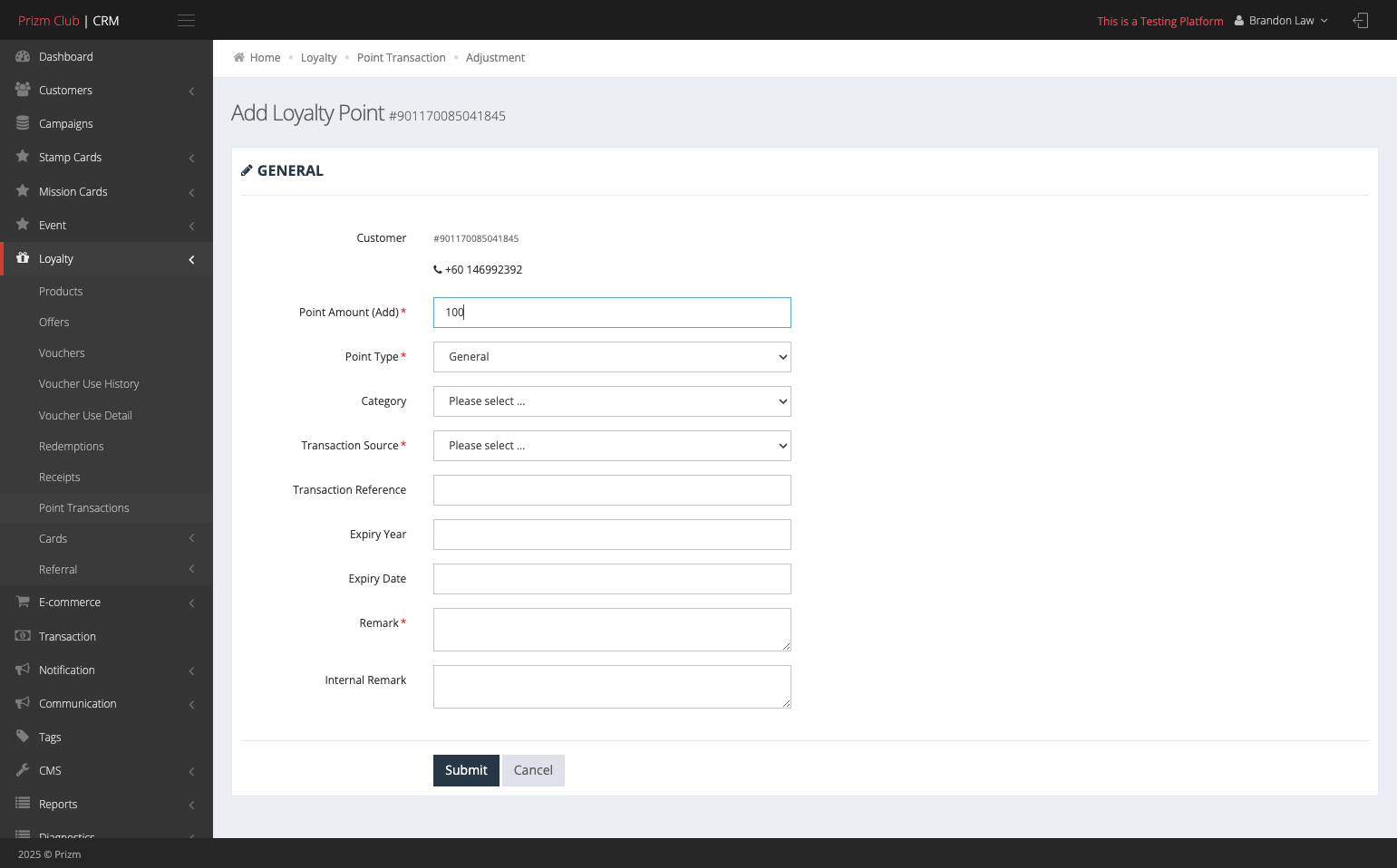Open Point Transaction breadcrumb link
This screenshot has height=868, width=1397.
[402, 58]
